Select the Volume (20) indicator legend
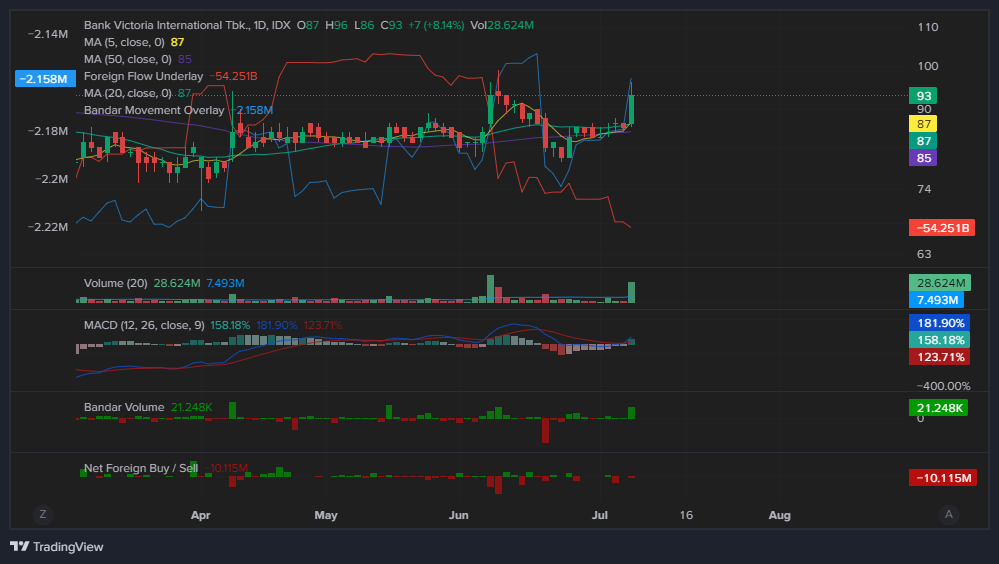Viewport: 999px width, 564px height. pos(115,283)
